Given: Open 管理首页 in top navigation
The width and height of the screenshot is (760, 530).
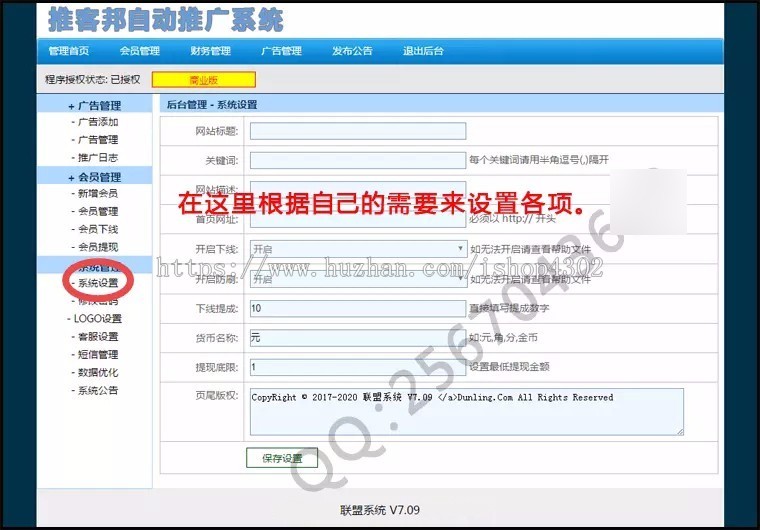Looking at the screenshot, I should [x=69, y=51].
